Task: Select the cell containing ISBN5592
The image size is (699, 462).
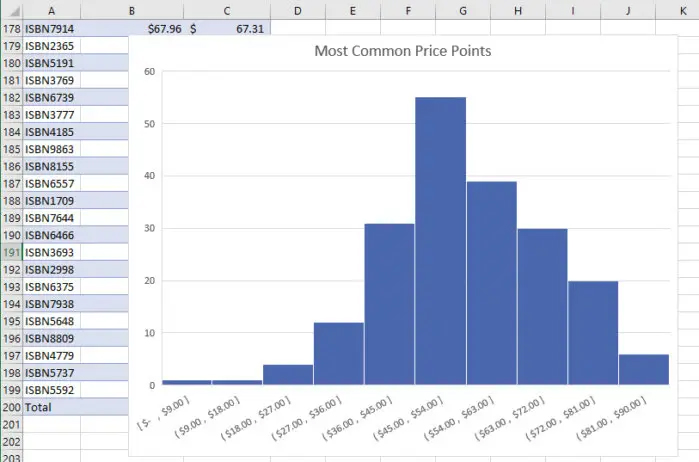Action: [x=51, y=390]
